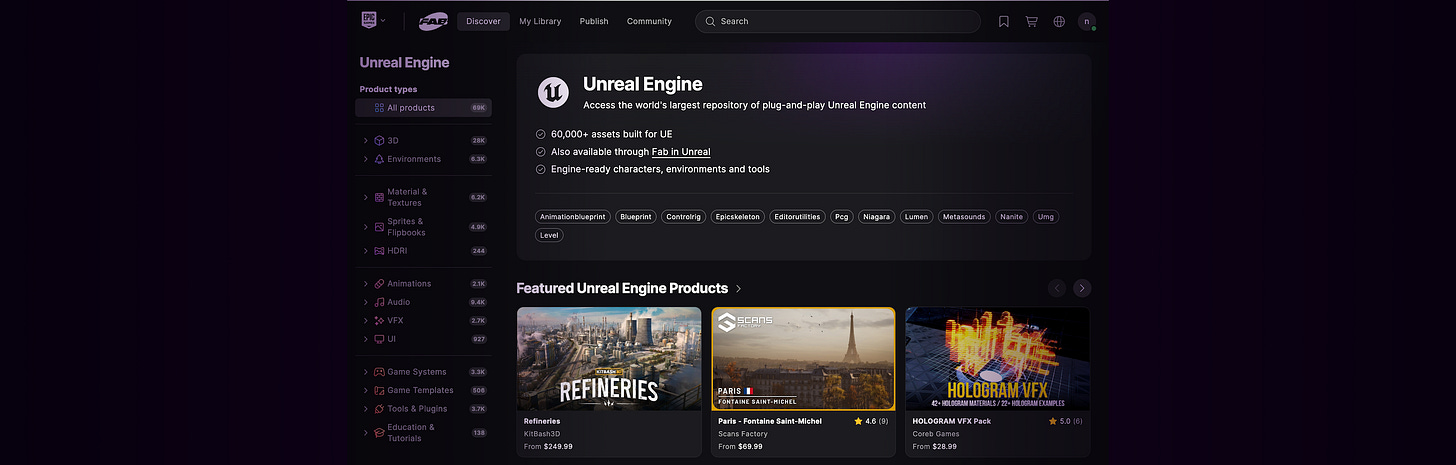Viewport: 1456px width, 465px height.
Task: Show previous featured products
Action: tap(1057, 288)
